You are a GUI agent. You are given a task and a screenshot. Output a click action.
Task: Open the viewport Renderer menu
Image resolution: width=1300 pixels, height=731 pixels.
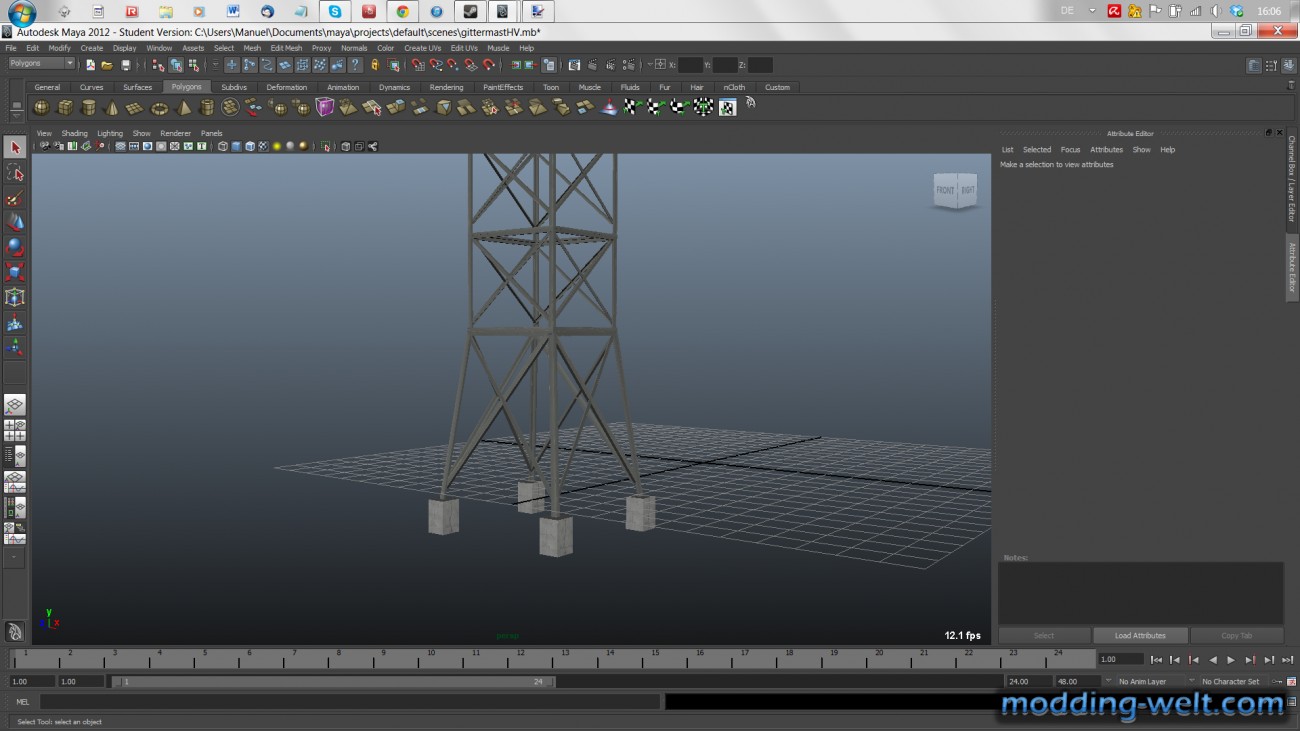coord(175,133)
